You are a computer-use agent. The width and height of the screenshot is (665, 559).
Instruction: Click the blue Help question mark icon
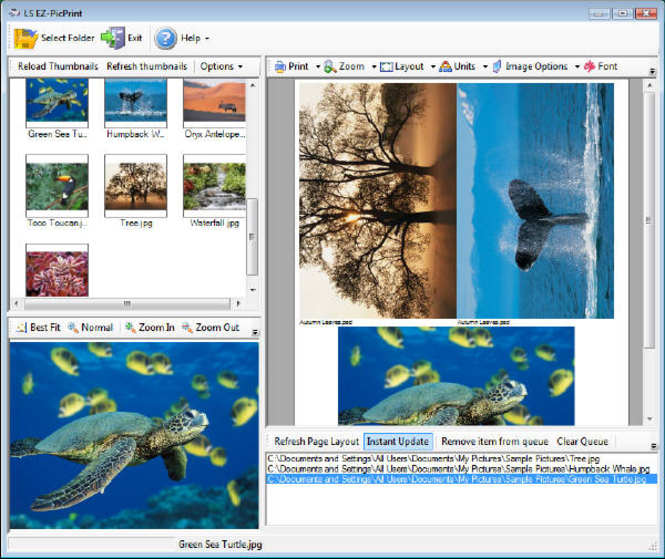point(165,38)
